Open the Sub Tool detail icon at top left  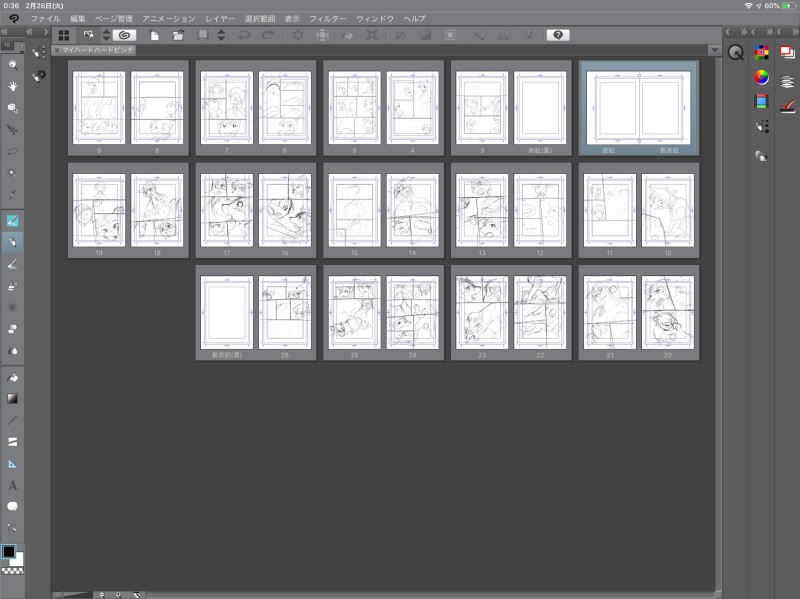39,53
